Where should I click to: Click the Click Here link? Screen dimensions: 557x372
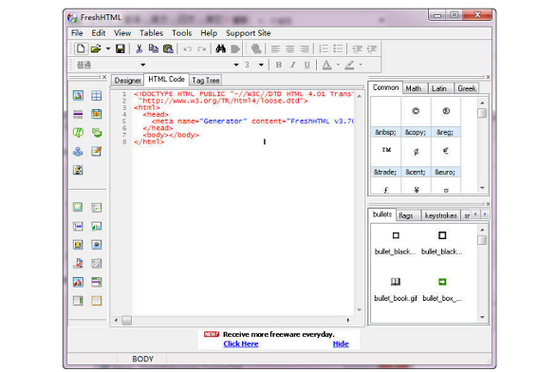coord(241,344)
